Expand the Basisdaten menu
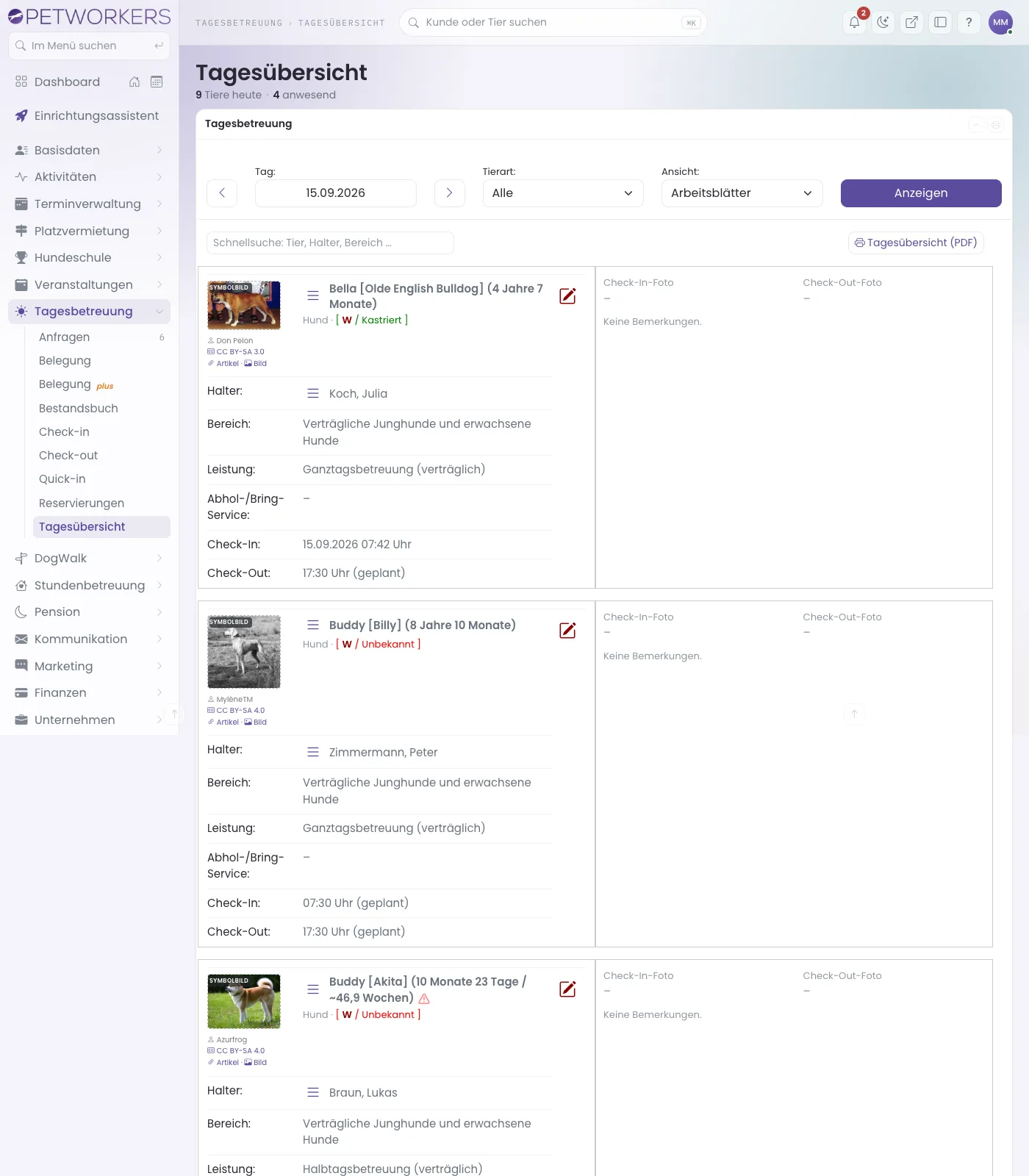Image resolution: width=1029 pixels, height=1176 pixels. (89, 150)
